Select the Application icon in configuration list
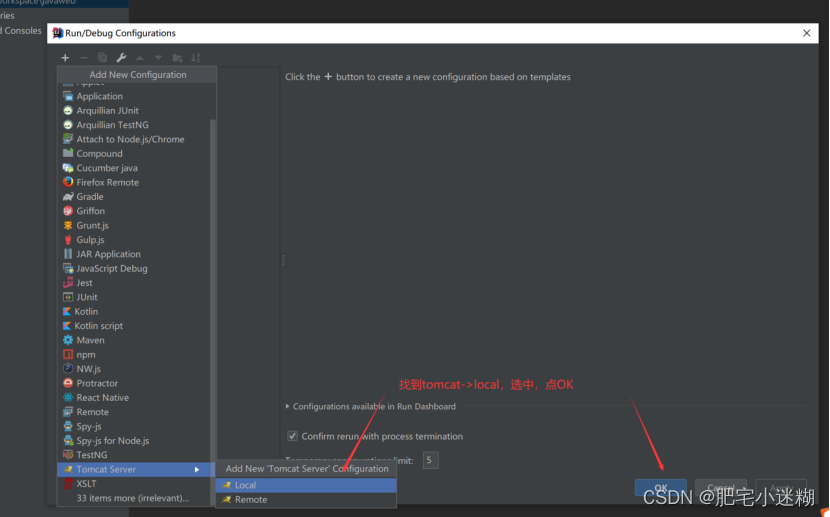Image resolution: width=830 pixels, height=517 pixels. pos(68,96)
